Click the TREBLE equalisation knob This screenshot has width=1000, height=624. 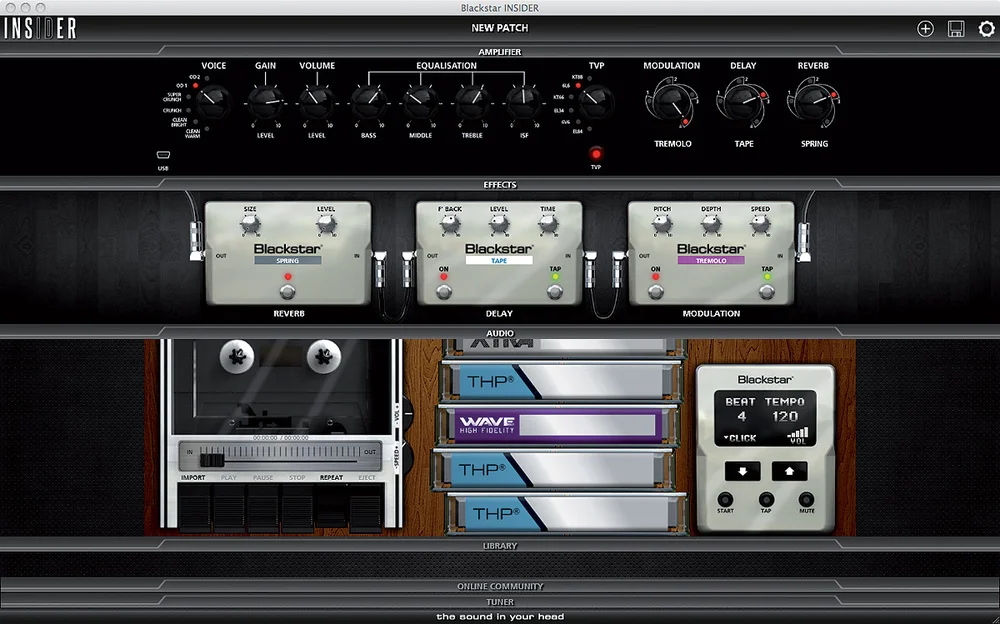[473, 102]
